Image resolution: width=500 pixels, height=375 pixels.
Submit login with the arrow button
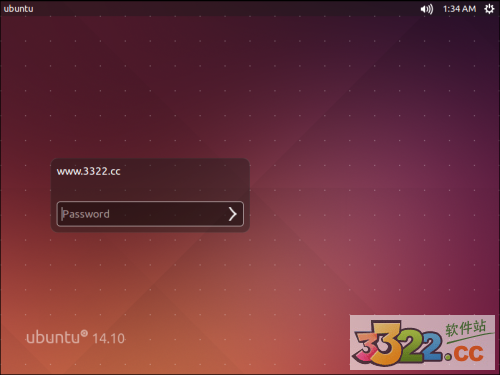point(233,214)
